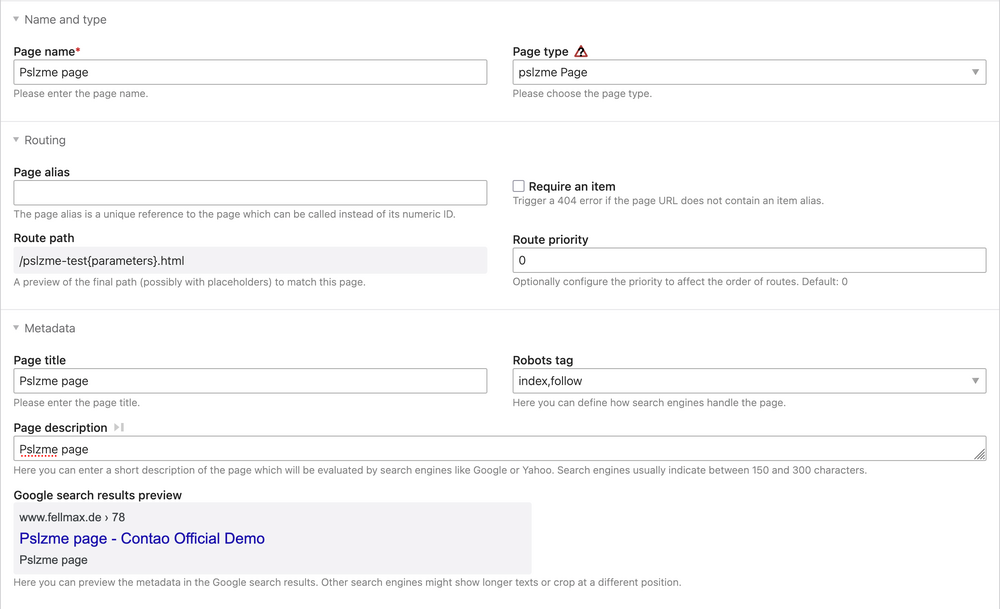The width and height of the screenshot is (1000, 609).
Task: Click the 'Optionally configure the priority' hint
Action: (680, 282)
